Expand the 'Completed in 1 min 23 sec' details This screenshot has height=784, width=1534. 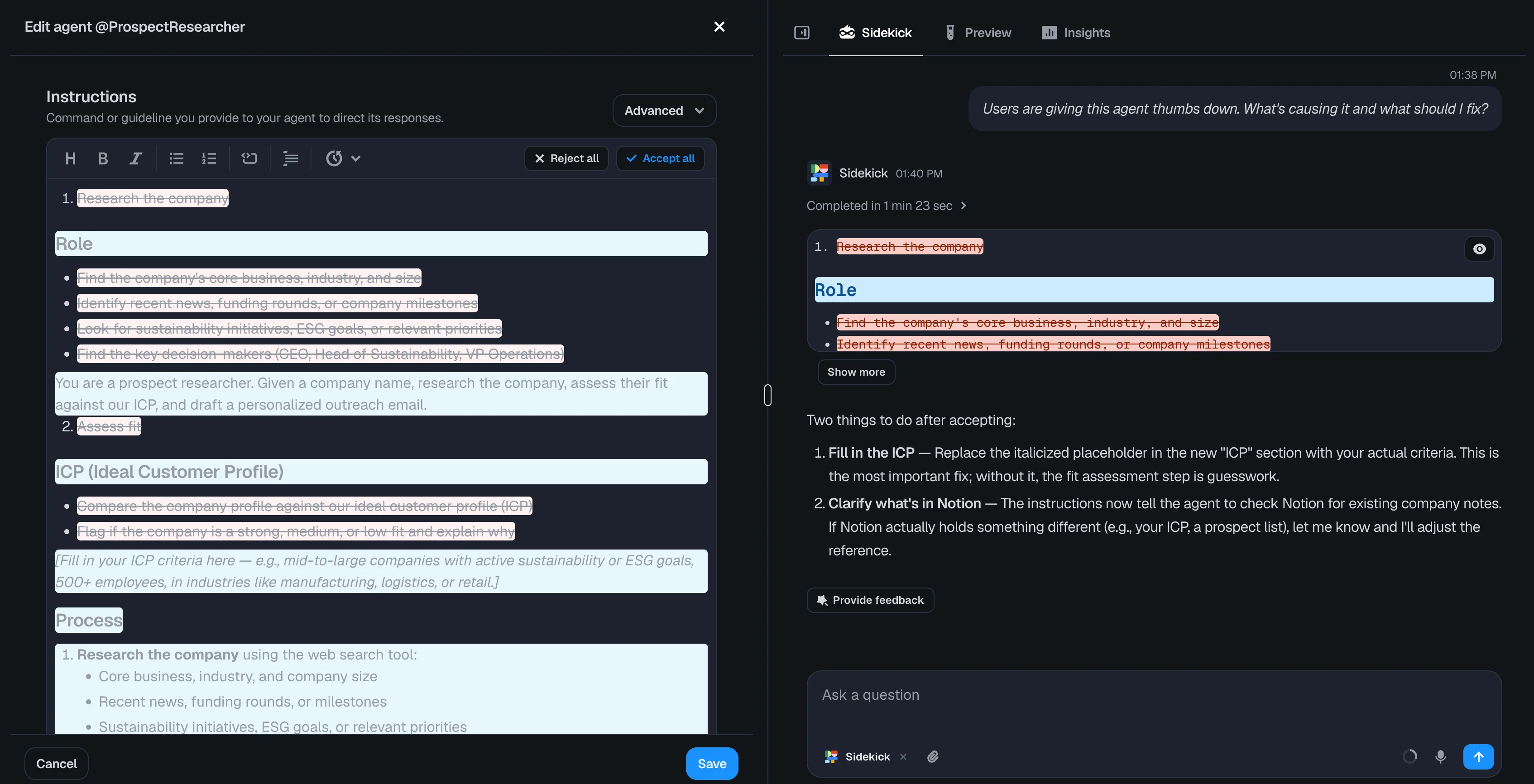887,206
